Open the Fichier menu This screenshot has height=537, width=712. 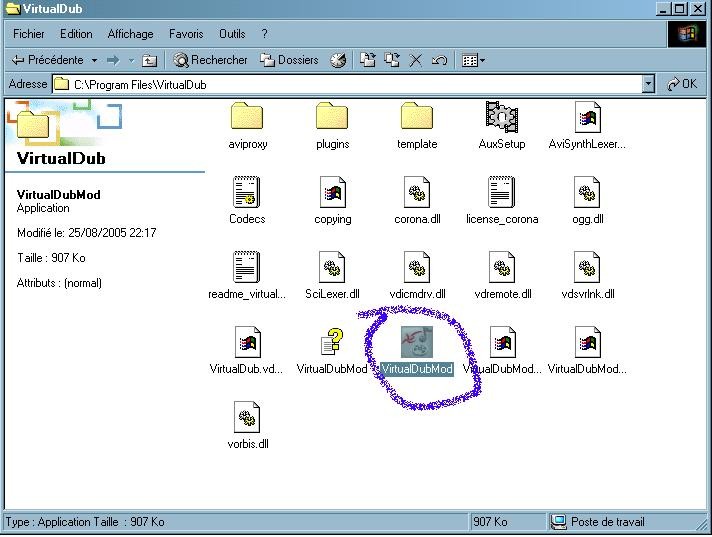tap(29, 34)
